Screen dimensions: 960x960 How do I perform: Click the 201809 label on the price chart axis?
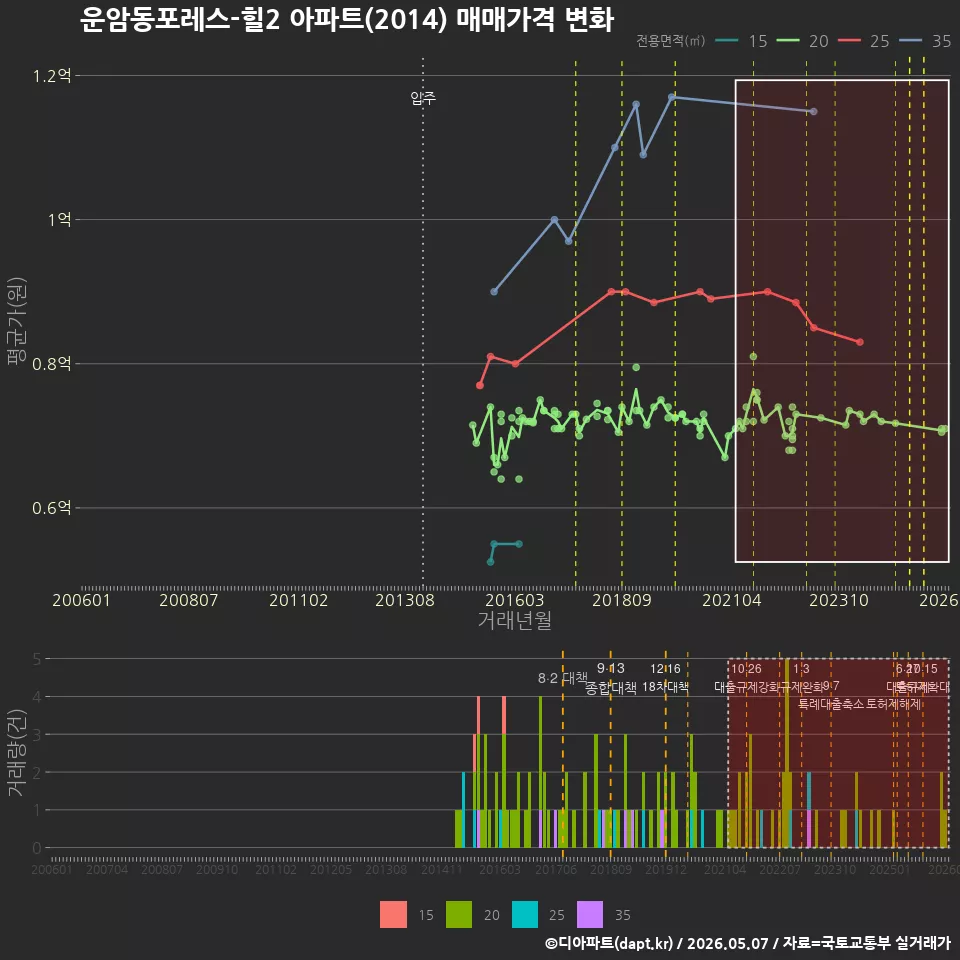click(x=622, y=600)
